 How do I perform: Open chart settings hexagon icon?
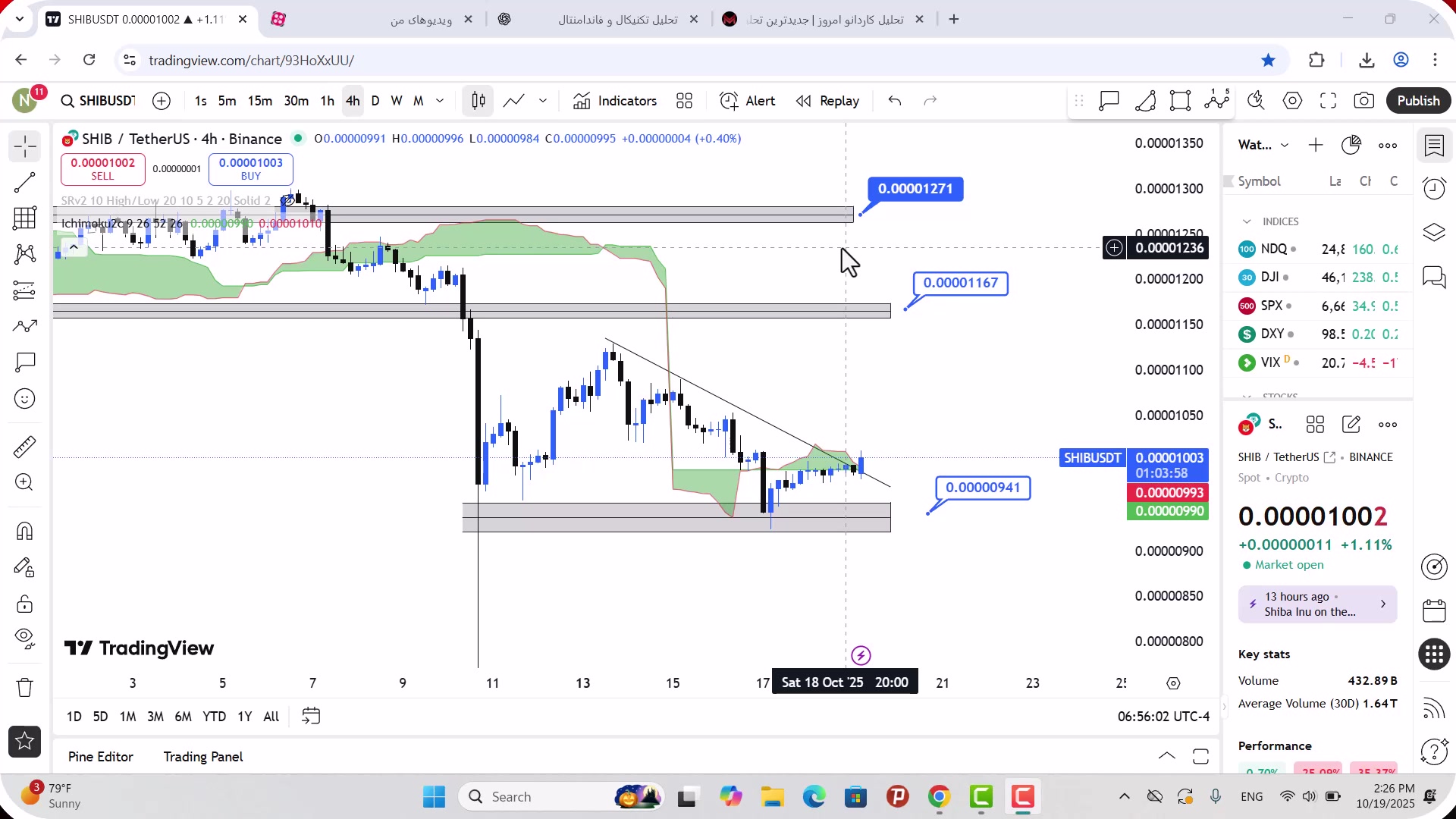(1292, 101)
